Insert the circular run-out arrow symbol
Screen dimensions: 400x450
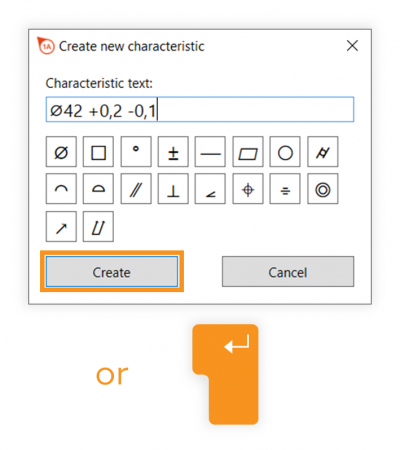tap(61, 226)
